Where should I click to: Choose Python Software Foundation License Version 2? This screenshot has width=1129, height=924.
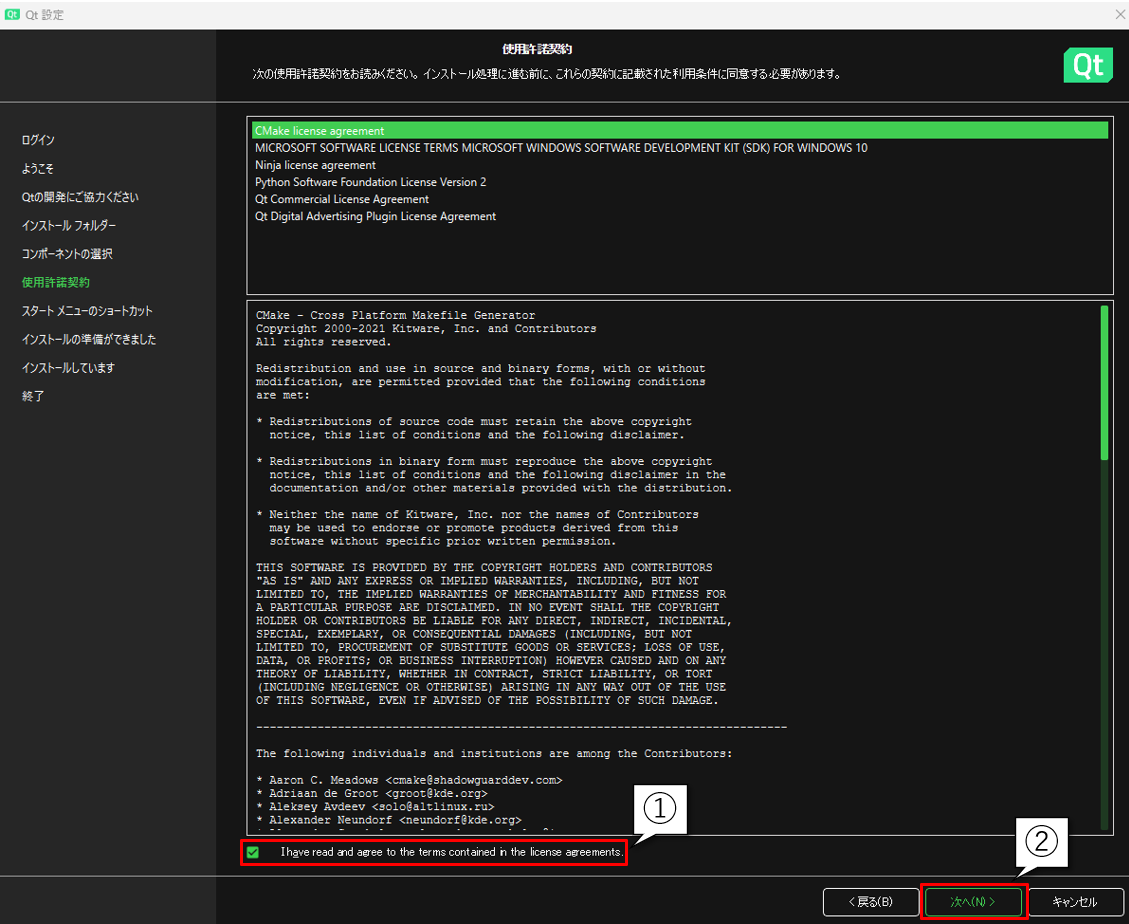pos(370,182)
